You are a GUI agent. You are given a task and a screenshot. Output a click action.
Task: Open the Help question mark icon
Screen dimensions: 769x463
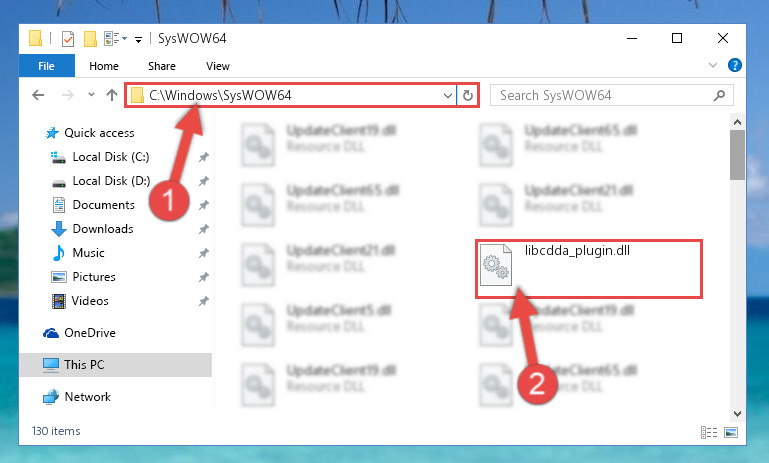click(735, 65)
